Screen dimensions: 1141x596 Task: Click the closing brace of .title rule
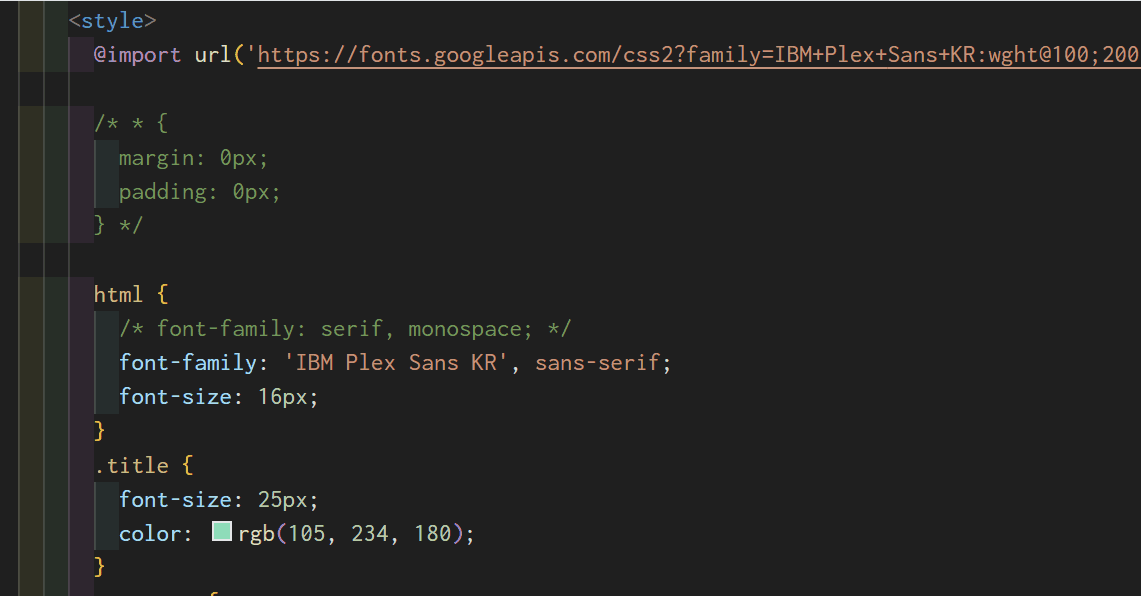(x=100, y=566)
